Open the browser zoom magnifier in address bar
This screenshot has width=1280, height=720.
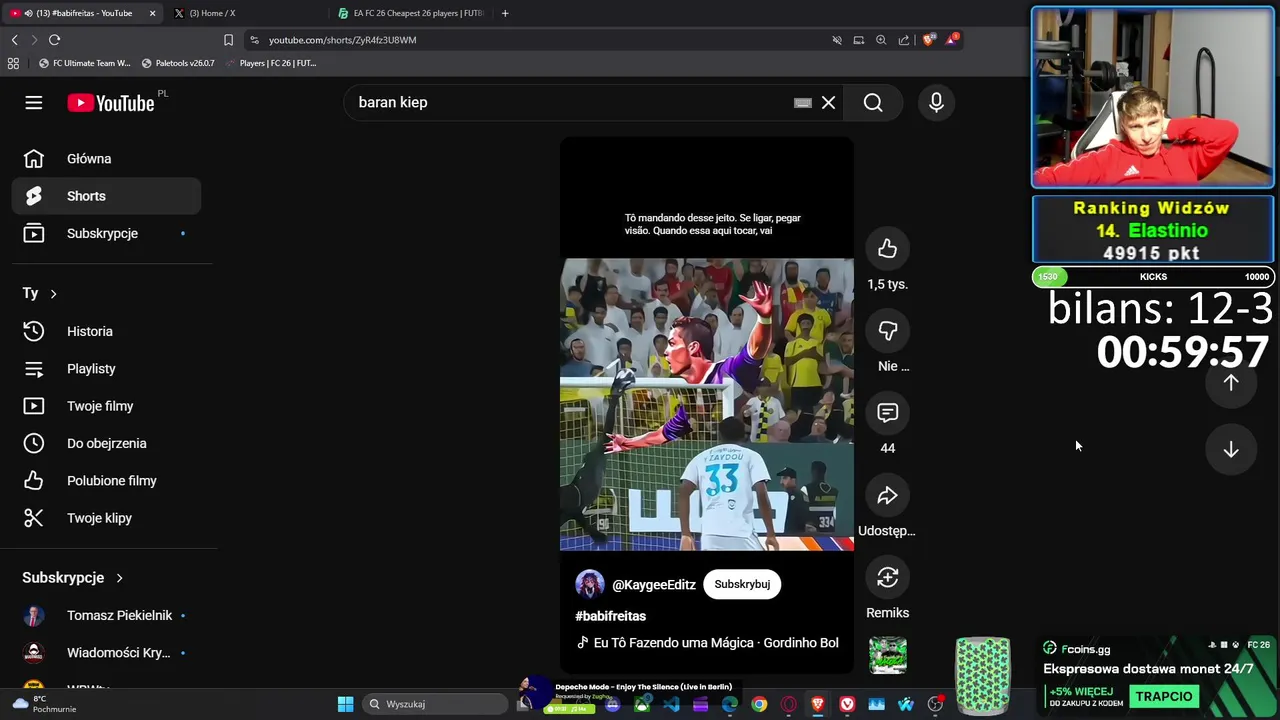click(x=881, y=40)
